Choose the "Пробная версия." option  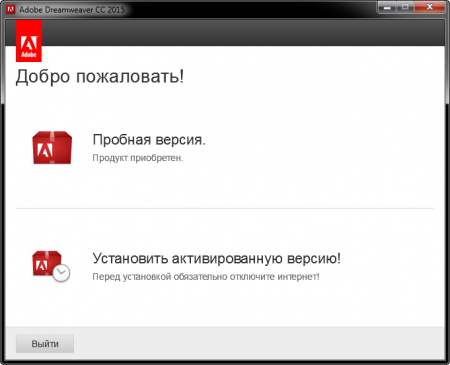click(x=149, y=140)
